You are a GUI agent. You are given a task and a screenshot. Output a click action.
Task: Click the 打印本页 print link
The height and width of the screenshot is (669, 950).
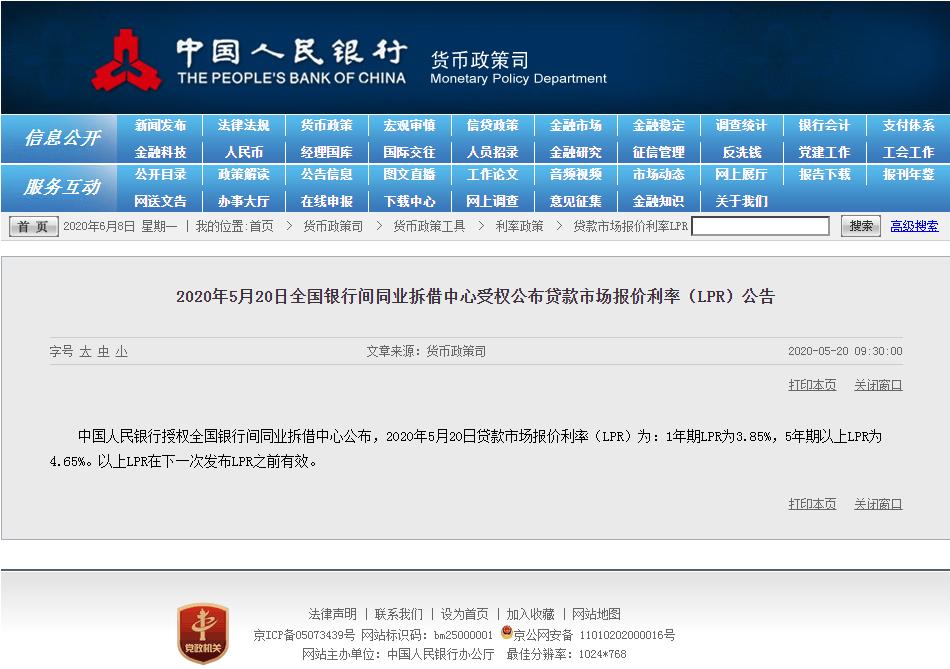[812, 385]
